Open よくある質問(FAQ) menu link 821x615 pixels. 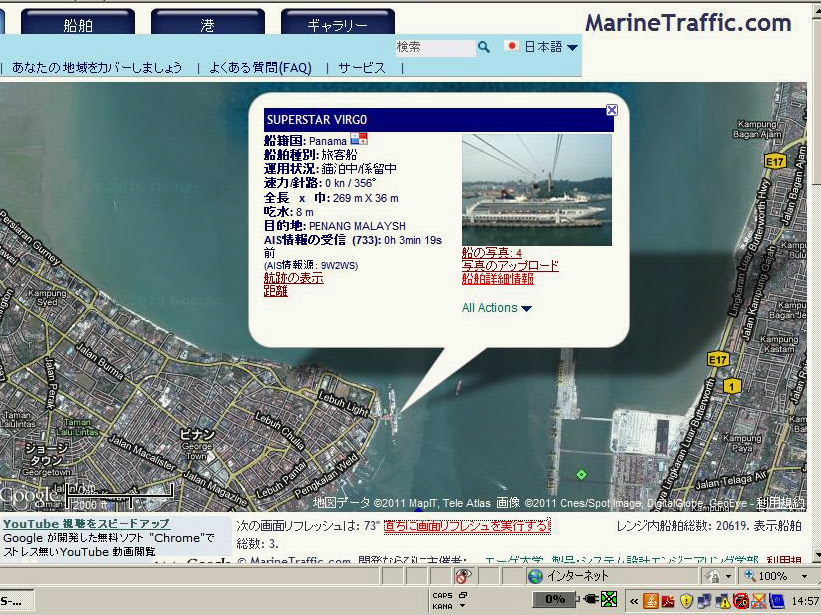tap(260, 68)
